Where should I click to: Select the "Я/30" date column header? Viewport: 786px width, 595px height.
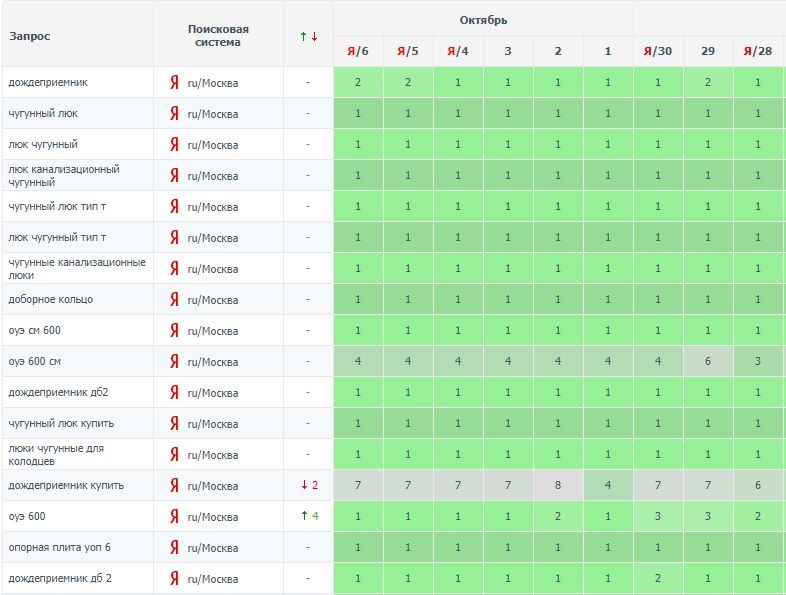[x=658, y=51]
